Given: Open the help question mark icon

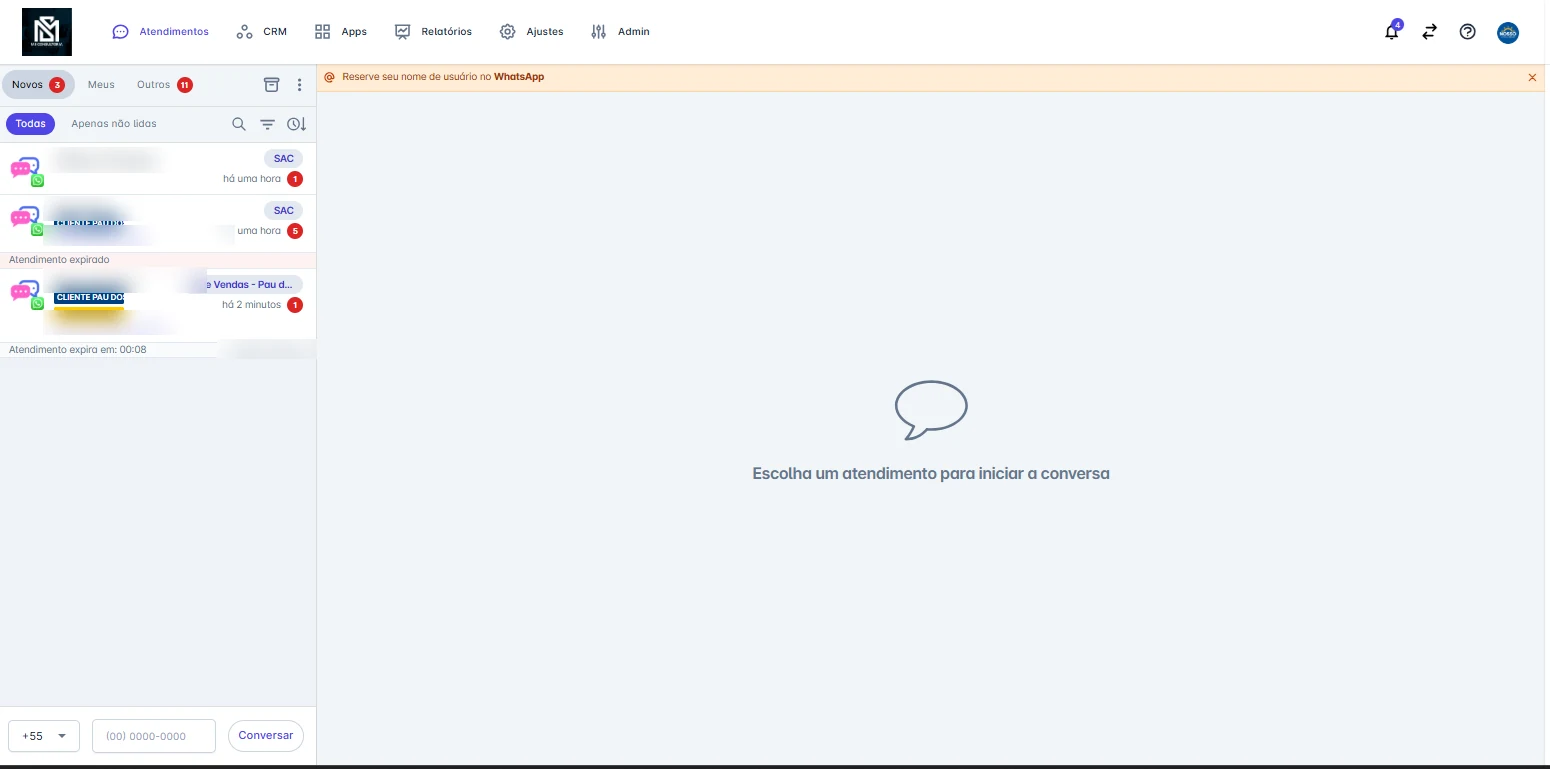Looking at the screenshot, I should click(x=1467, y=32).
